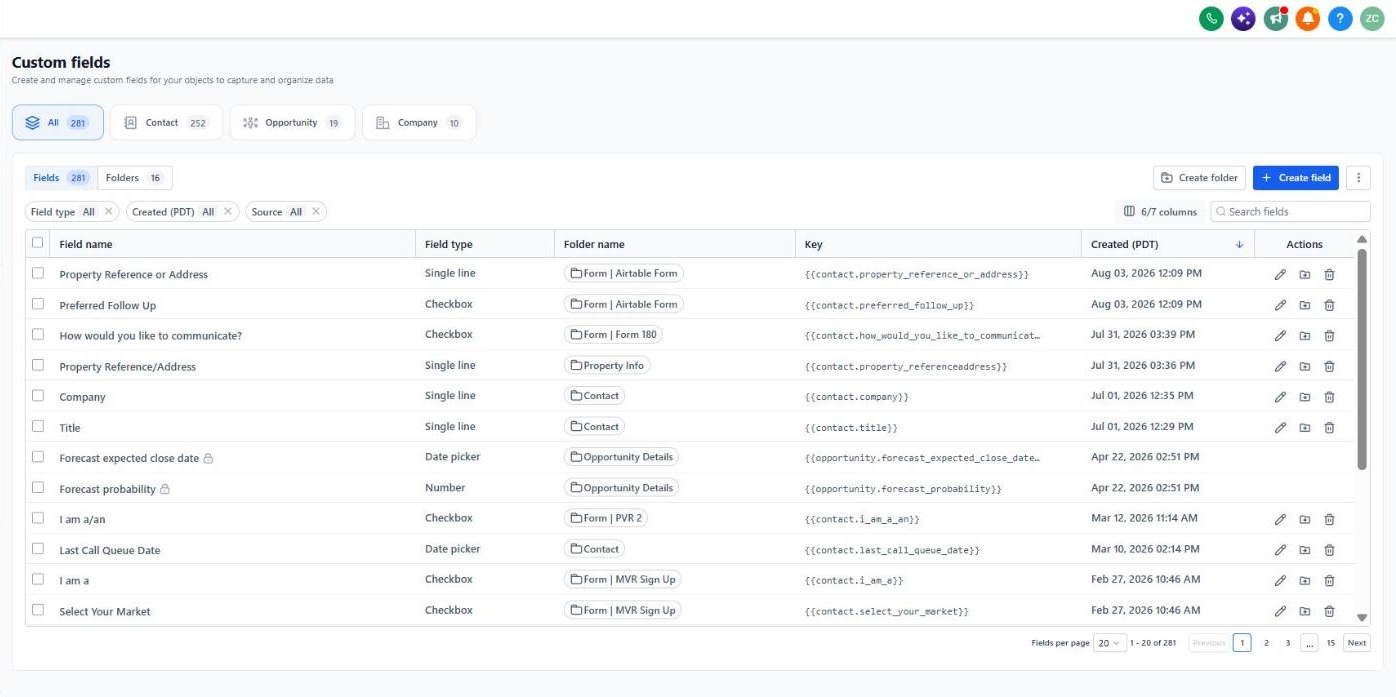
Task: Delete the Preferred Follow Up field
Action: (1329, 305)
